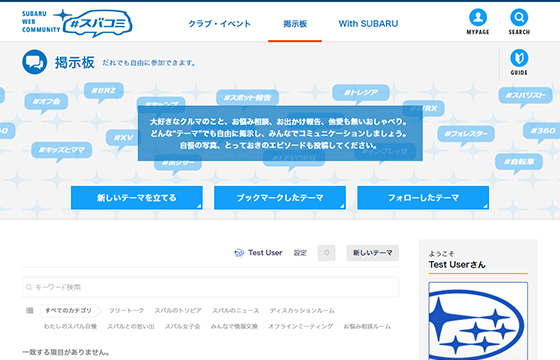
Task: Select the フリートーク category
Action: coord(126,310)
